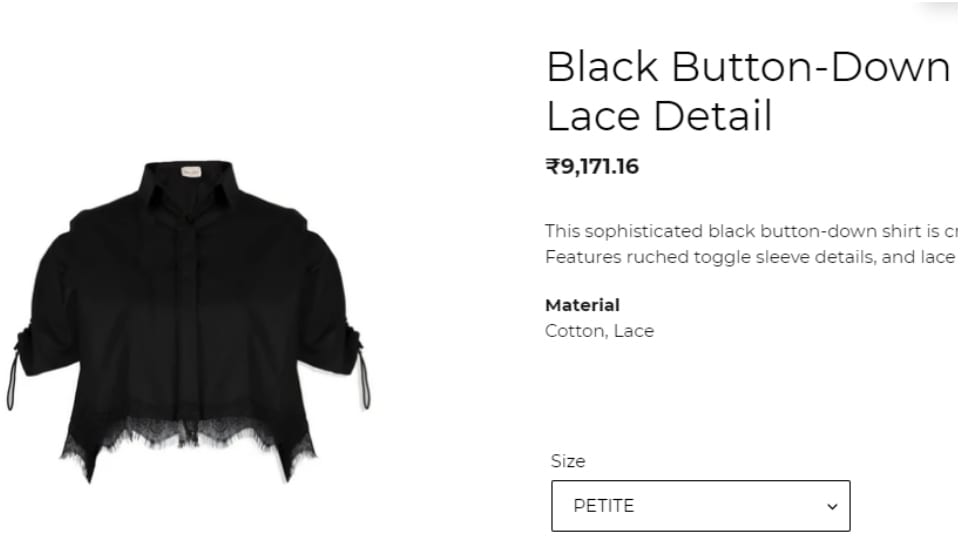
Task: Open the PETITE size selector box
Action: point(700,506)
